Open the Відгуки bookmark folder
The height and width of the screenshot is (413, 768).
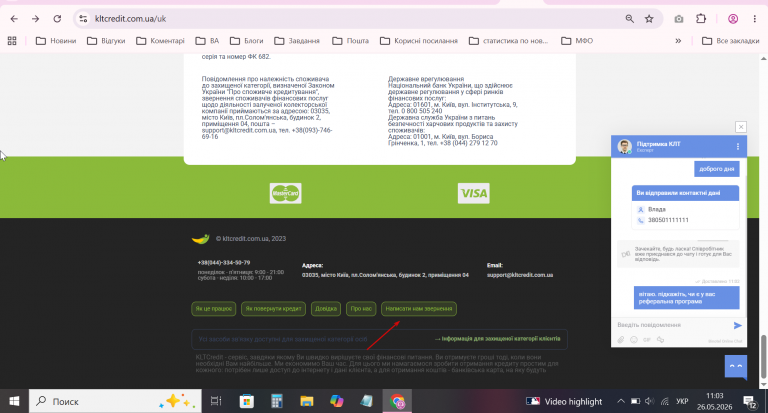pos(106,41)
